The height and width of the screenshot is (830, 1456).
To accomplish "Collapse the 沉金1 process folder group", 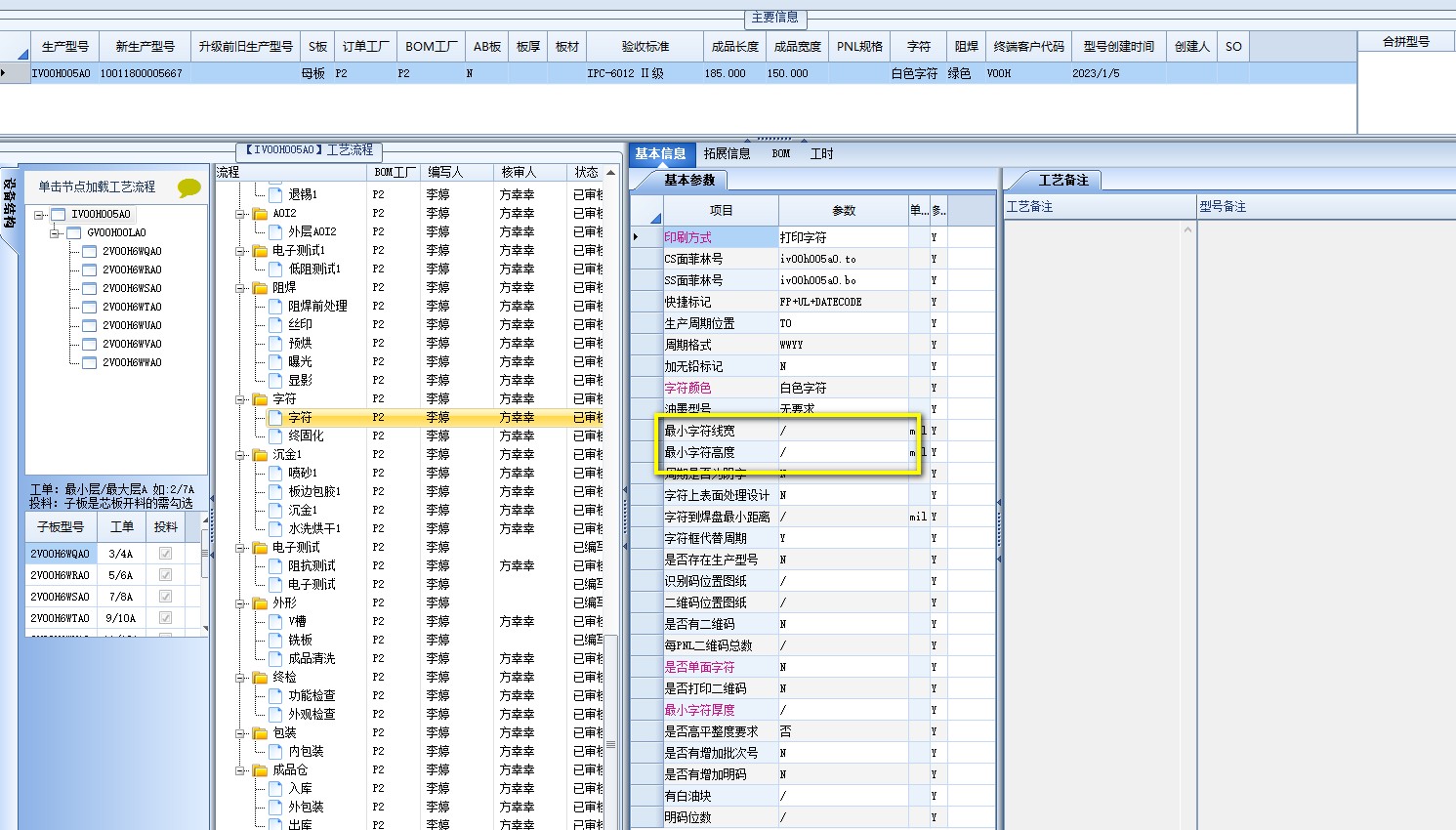I will tap(241, 454).
